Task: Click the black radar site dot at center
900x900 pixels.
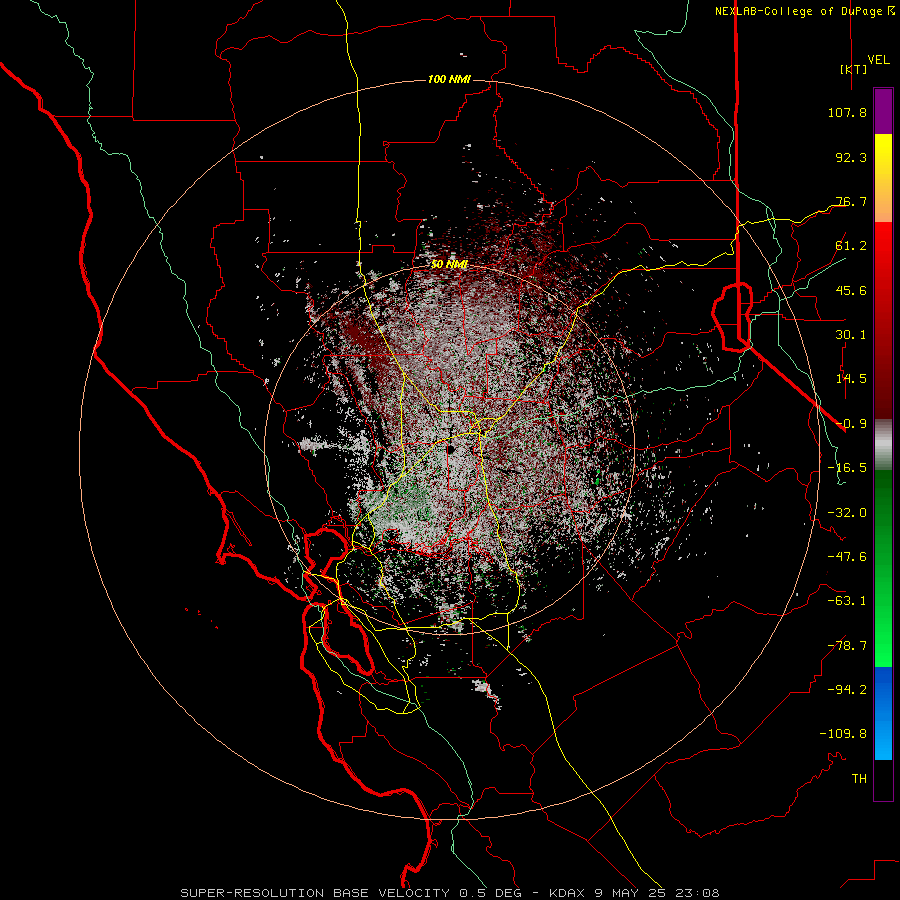Action: 451,449
